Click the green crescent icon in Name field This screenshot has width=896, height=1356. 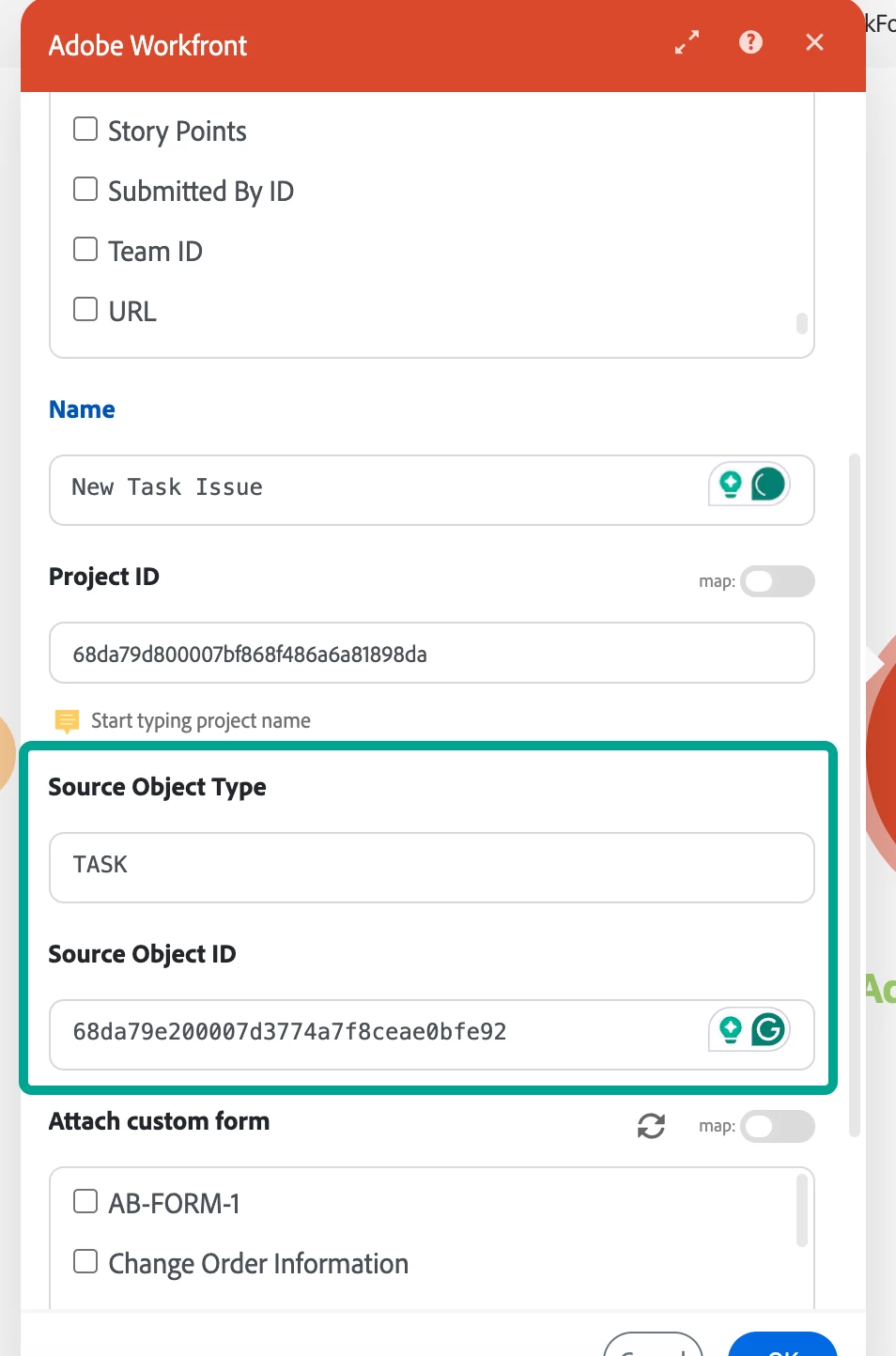(x=768, y=485)
